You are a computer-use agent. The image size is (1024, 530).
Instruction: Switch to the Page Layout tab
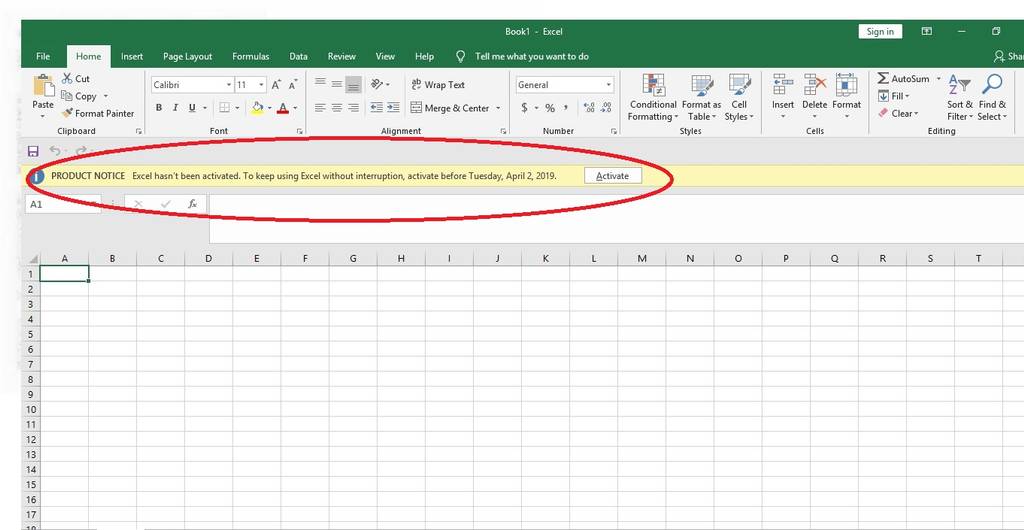point(187,57)
